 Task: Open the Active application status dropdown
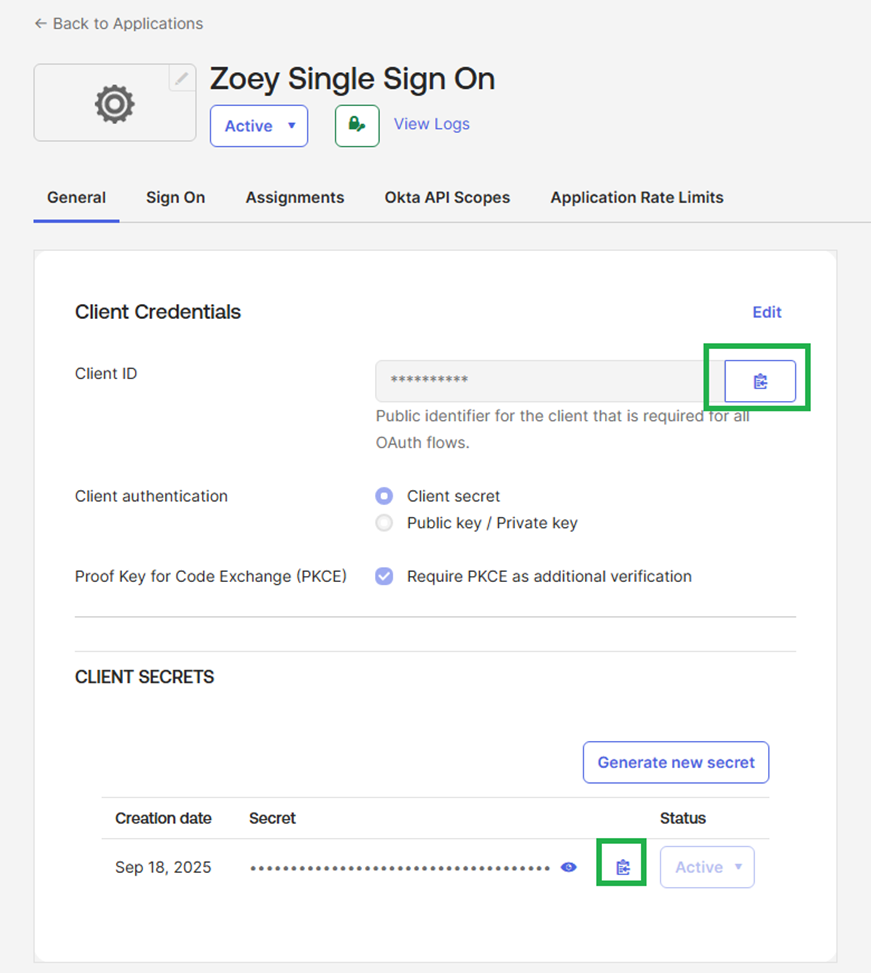point(259,126)
